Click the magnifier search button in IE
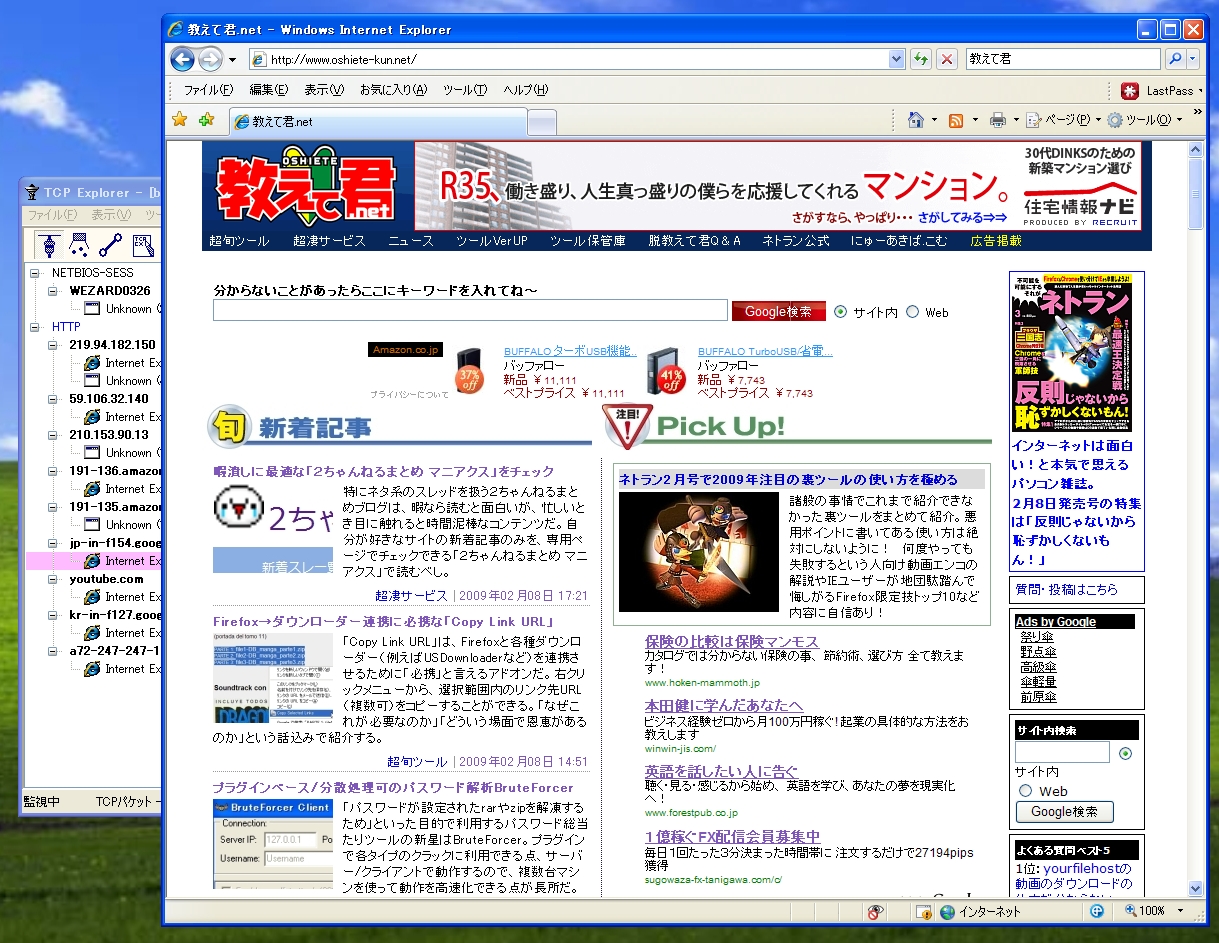Image resolution: width=1219 pixels, height=943 pixels. tap(1176, 59)
